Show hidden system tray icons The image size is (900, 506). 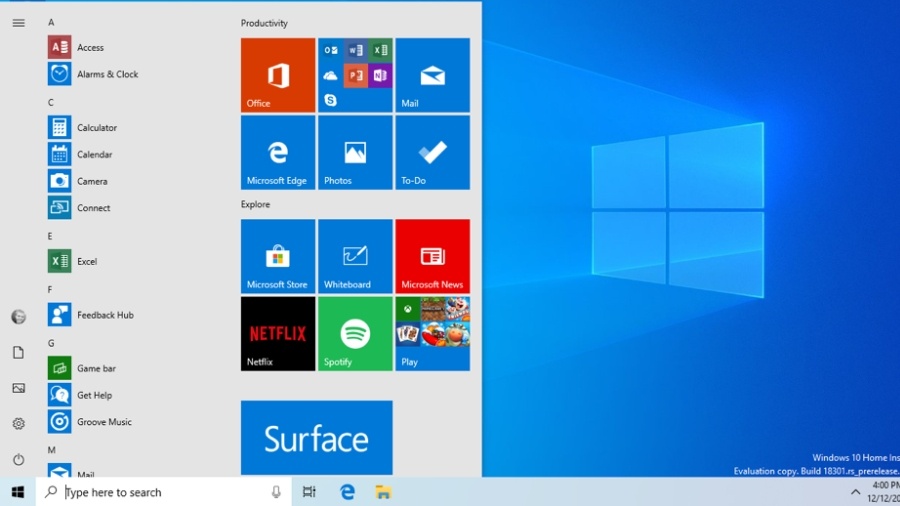tap(855, 492)
